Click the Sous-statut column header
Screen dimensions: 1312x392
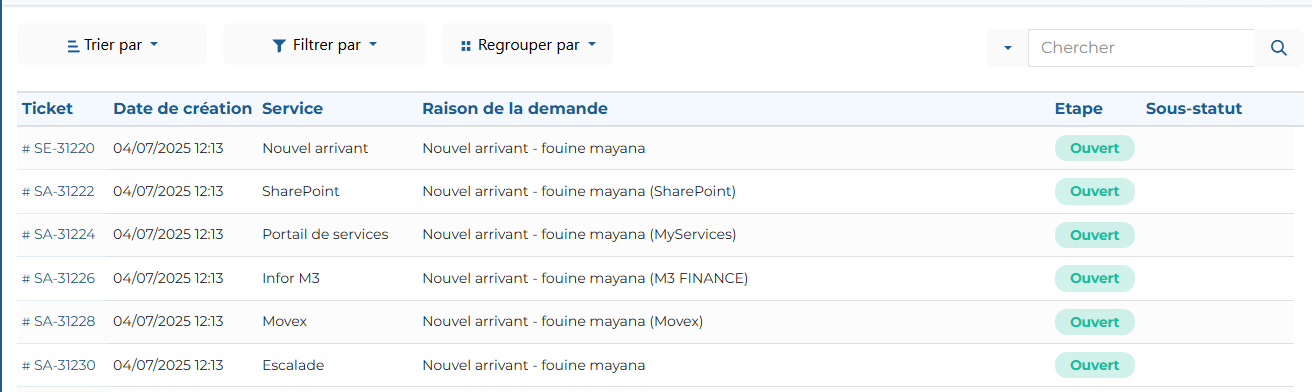coord(1194,108)
